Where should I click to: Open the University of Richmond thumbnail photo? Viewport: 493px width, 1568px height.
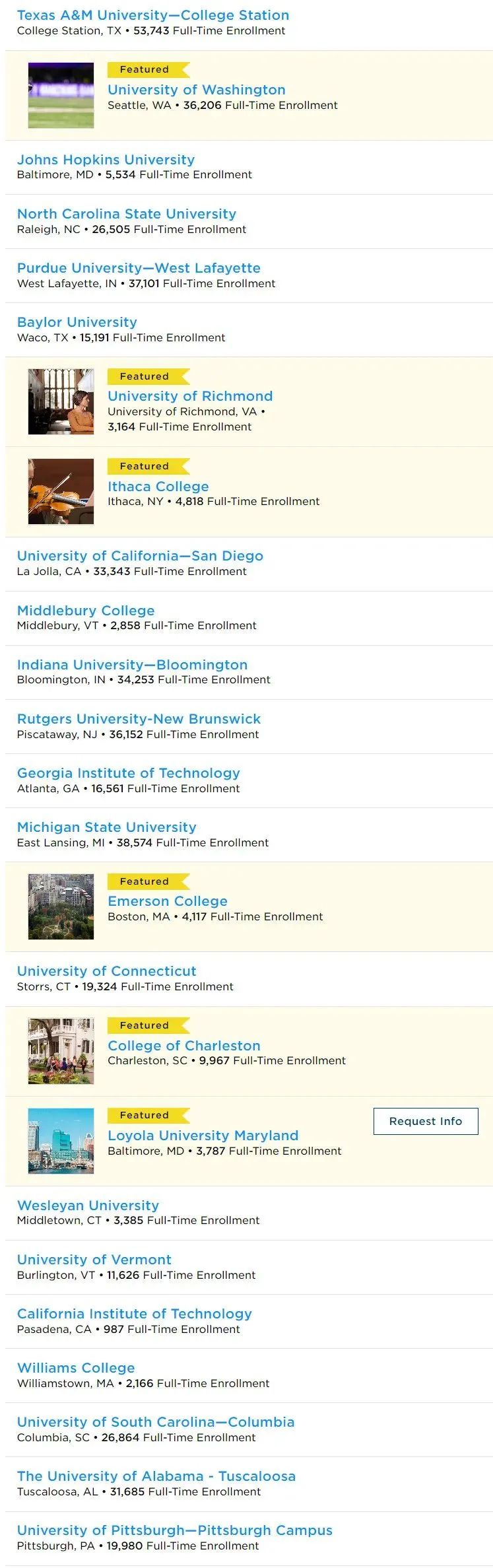coord(61,401)
